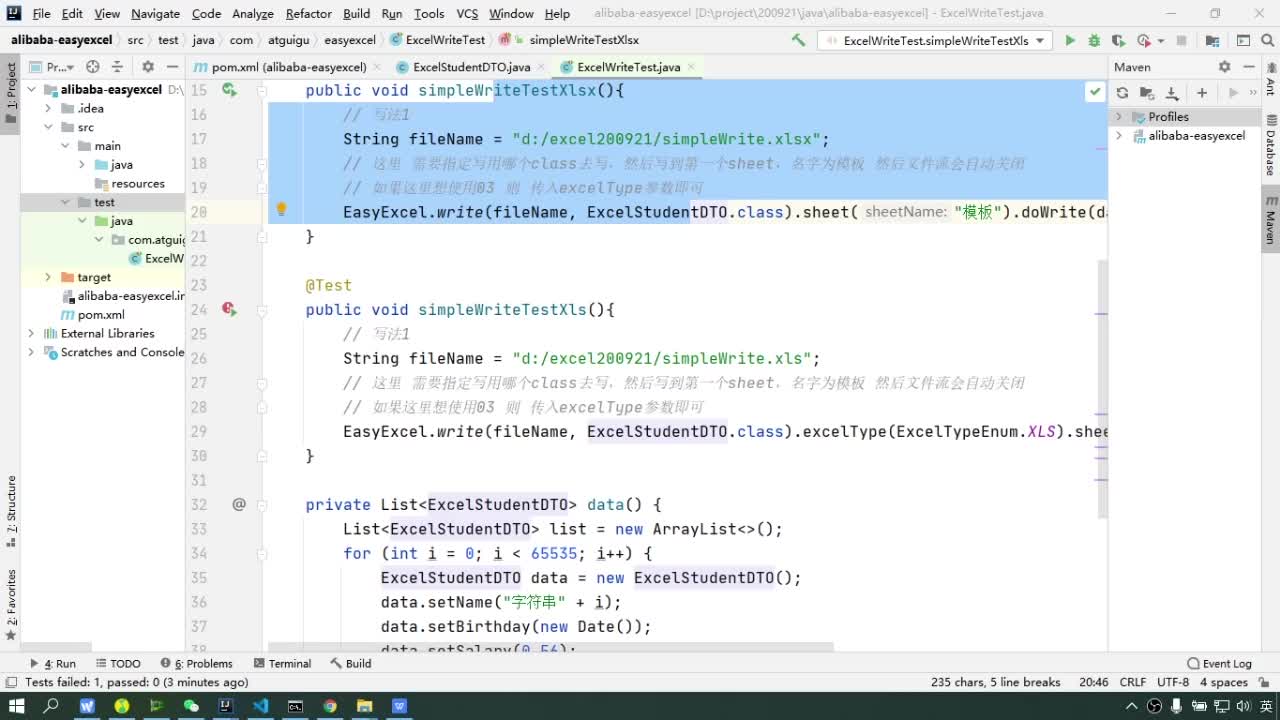Expand Maven Profiles node
The image size is (1280, 720).
(x=1120, y=116)
